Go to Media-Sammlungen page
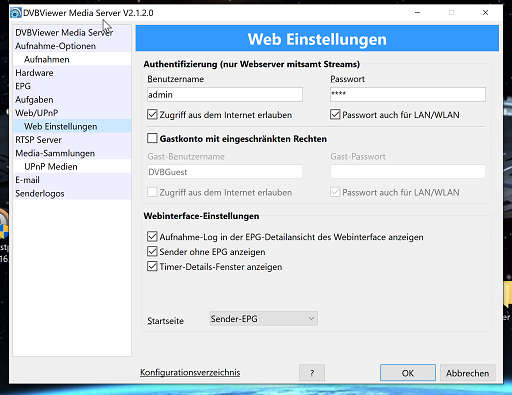512x395 pixels. tap(72, 153)
